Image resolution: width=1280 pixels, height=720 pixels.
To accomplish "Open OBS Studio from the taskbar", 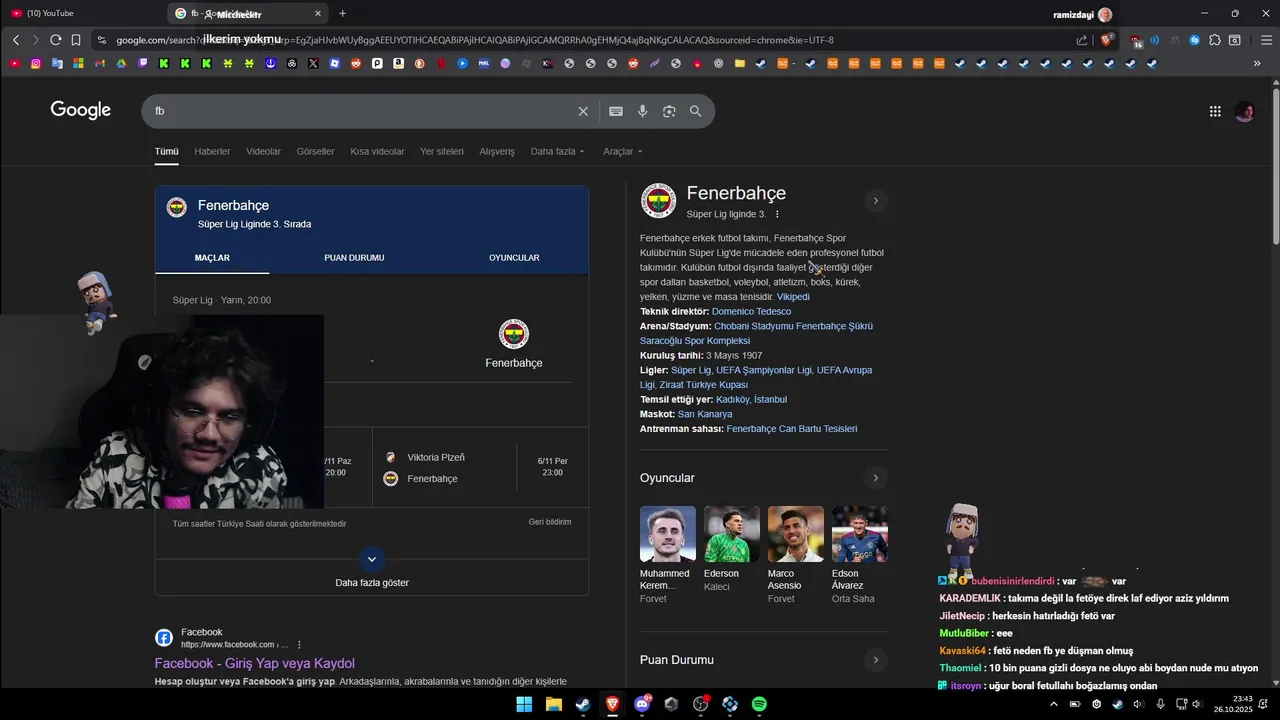I will (x=701, y=704).
